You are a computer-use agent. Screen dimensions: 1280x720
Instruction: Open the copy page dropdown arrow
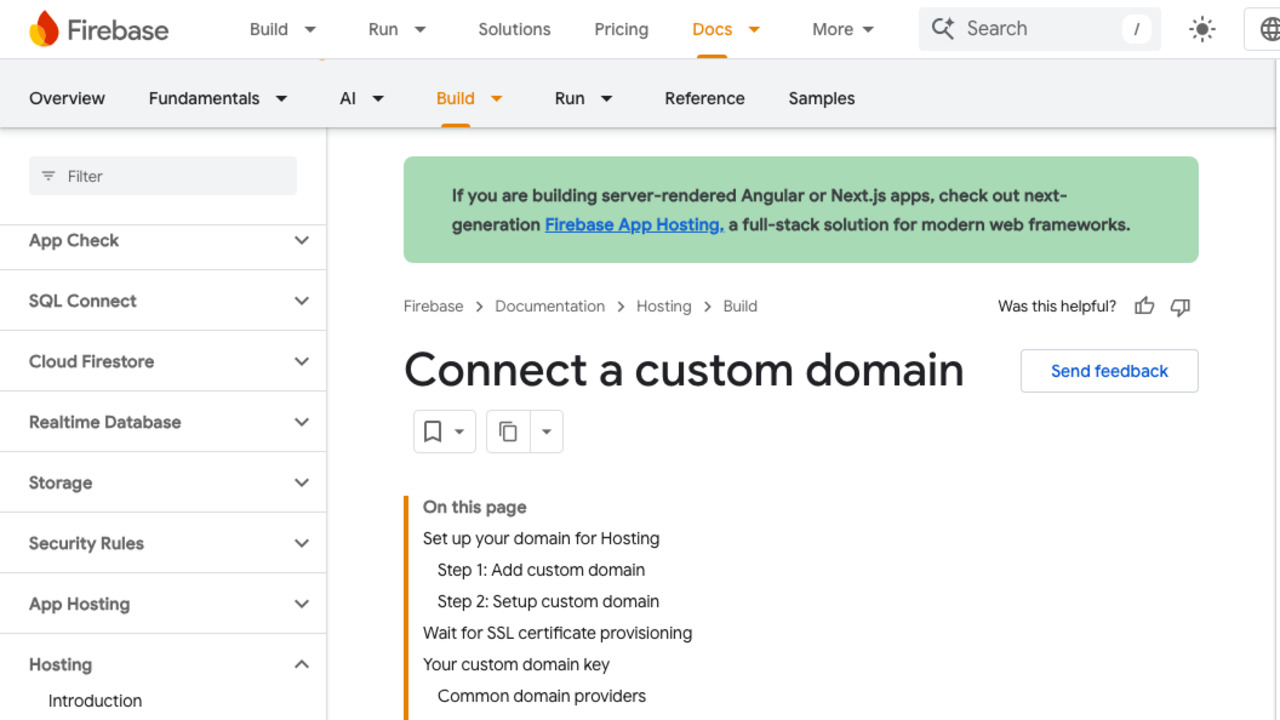[x=546, y=432]
